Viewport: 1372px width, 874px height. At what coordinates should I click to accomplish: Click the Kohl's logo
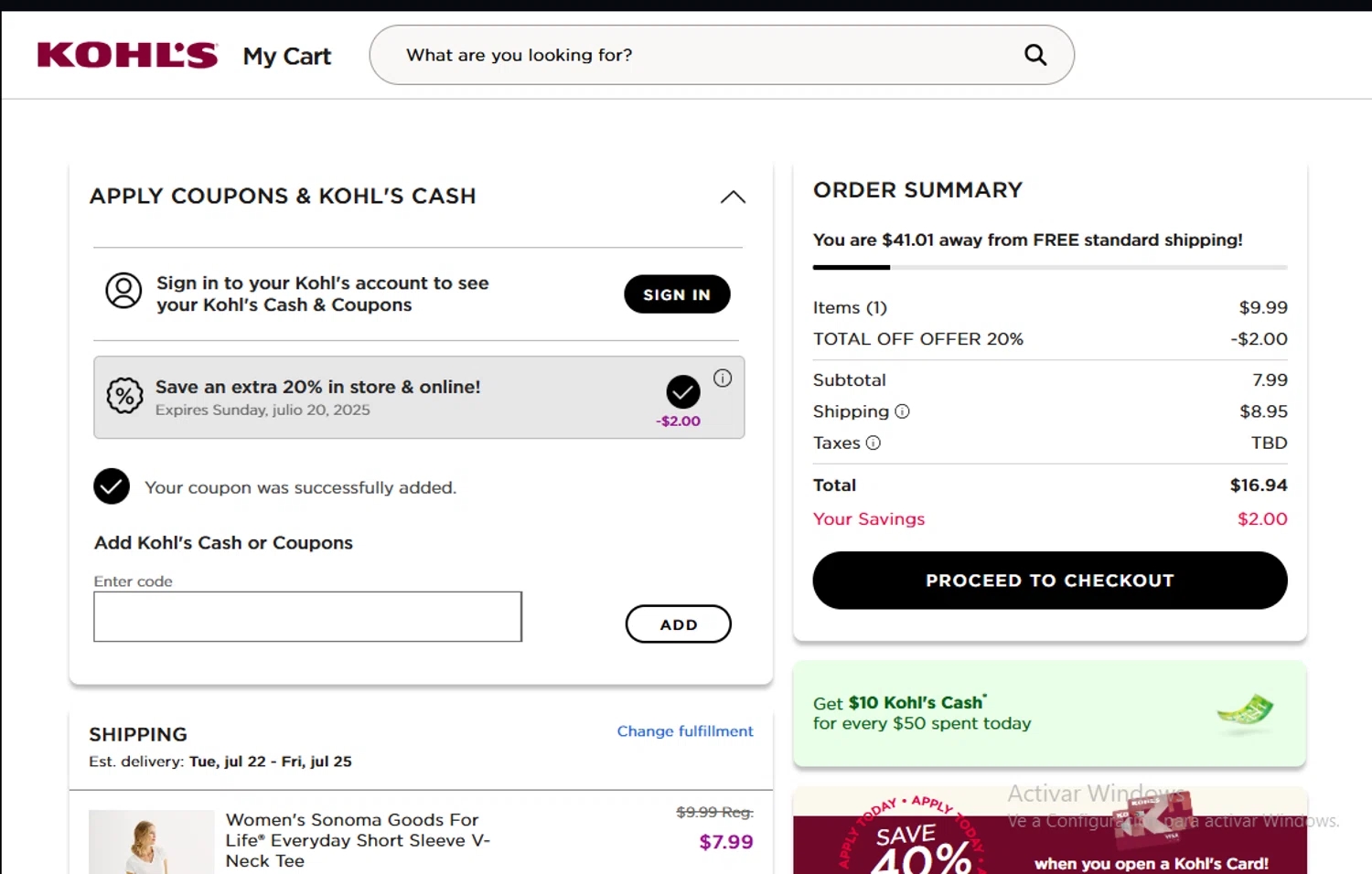[x=127, y=55]
